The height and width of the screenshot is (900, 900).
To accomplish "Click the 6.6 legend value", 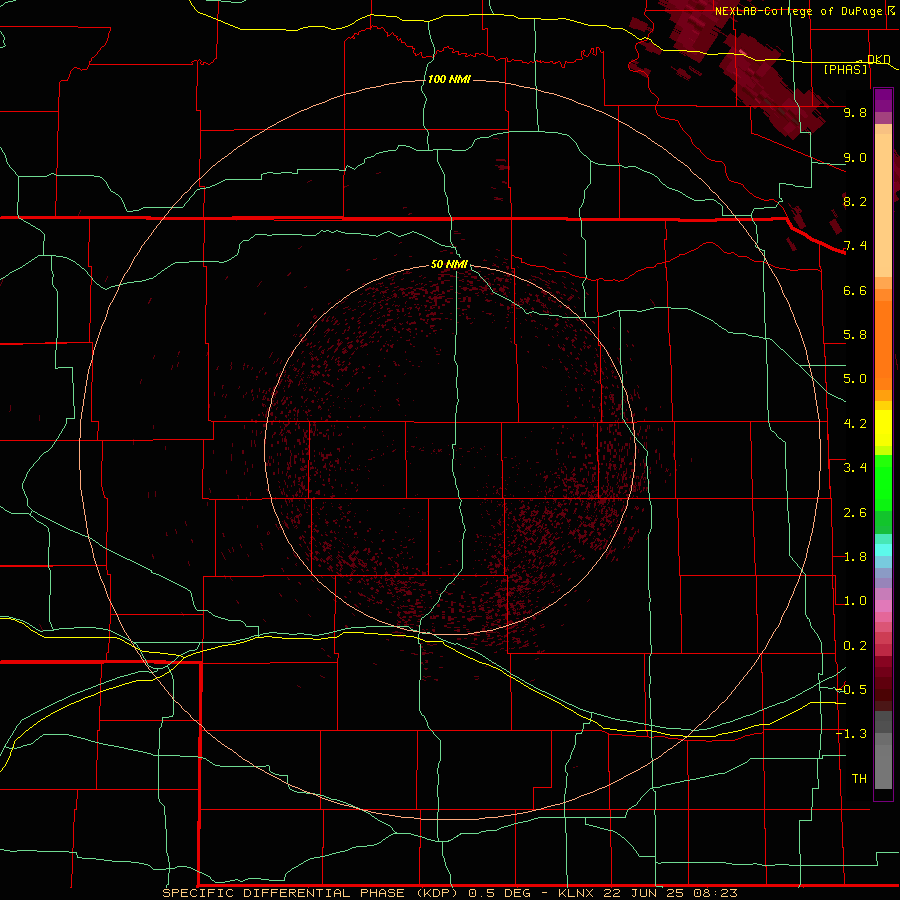I will (855, 290).
